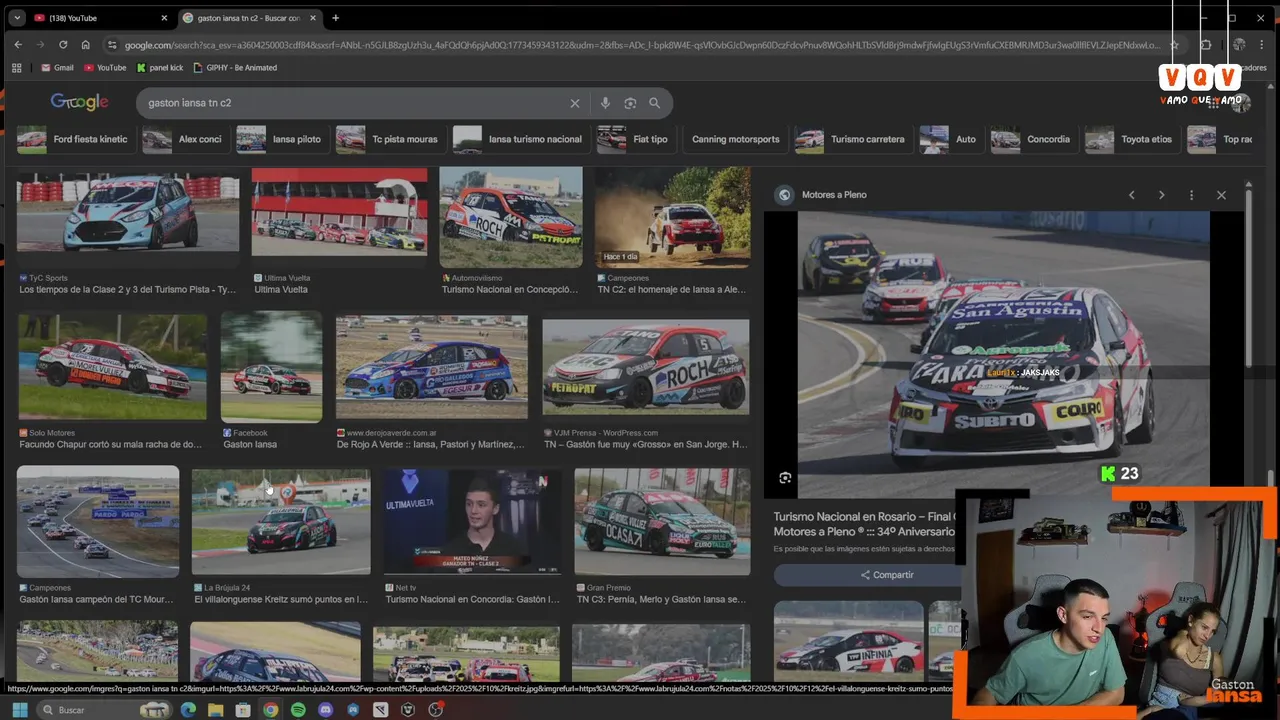Go to Google homepage via logo
1280x720 pixels.
tap(79, 102)
